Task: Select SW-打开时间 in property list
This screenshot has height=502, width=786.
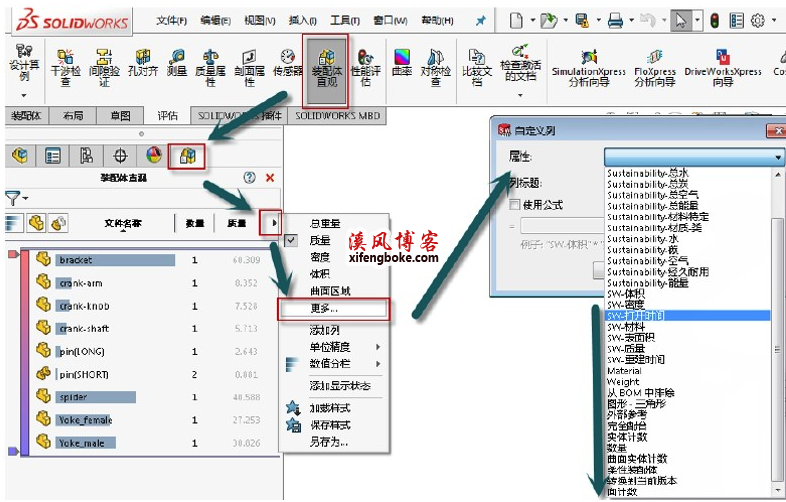Action: 688,316
